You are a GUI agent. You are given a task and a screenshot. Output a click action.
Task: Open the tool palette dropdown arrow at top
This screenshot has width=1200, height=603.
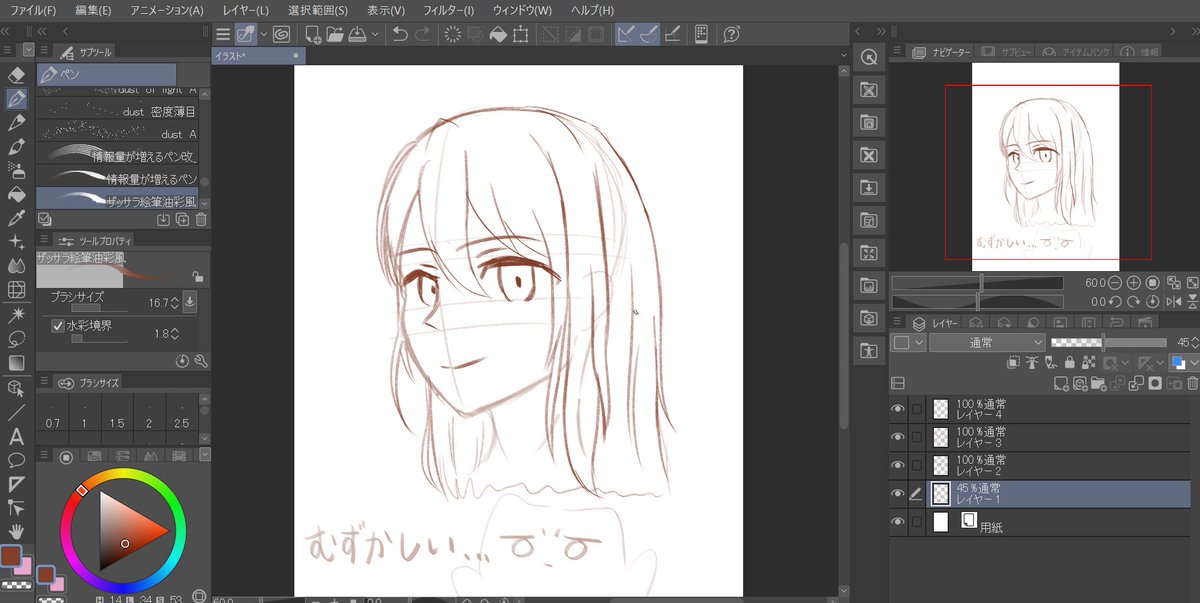(28, 49)
